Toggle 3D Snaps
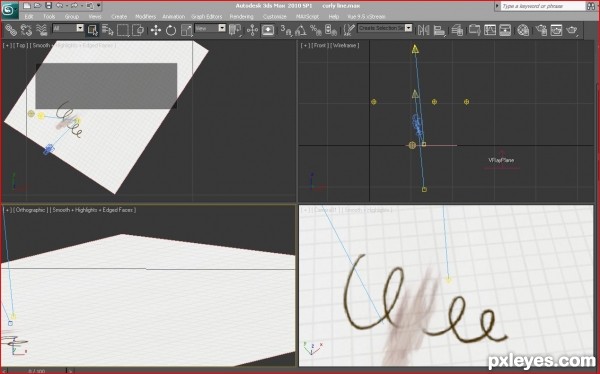Screen dimensions: 600x374 (x=285, y=30)
